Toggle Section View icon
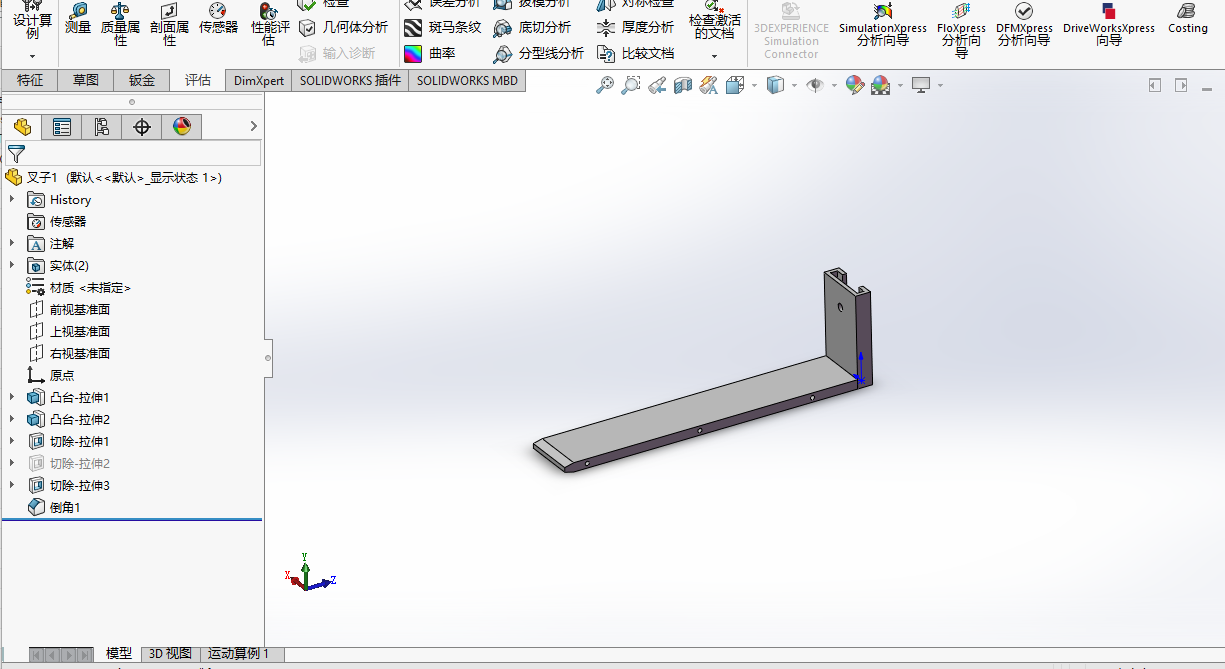 [683, 86]
